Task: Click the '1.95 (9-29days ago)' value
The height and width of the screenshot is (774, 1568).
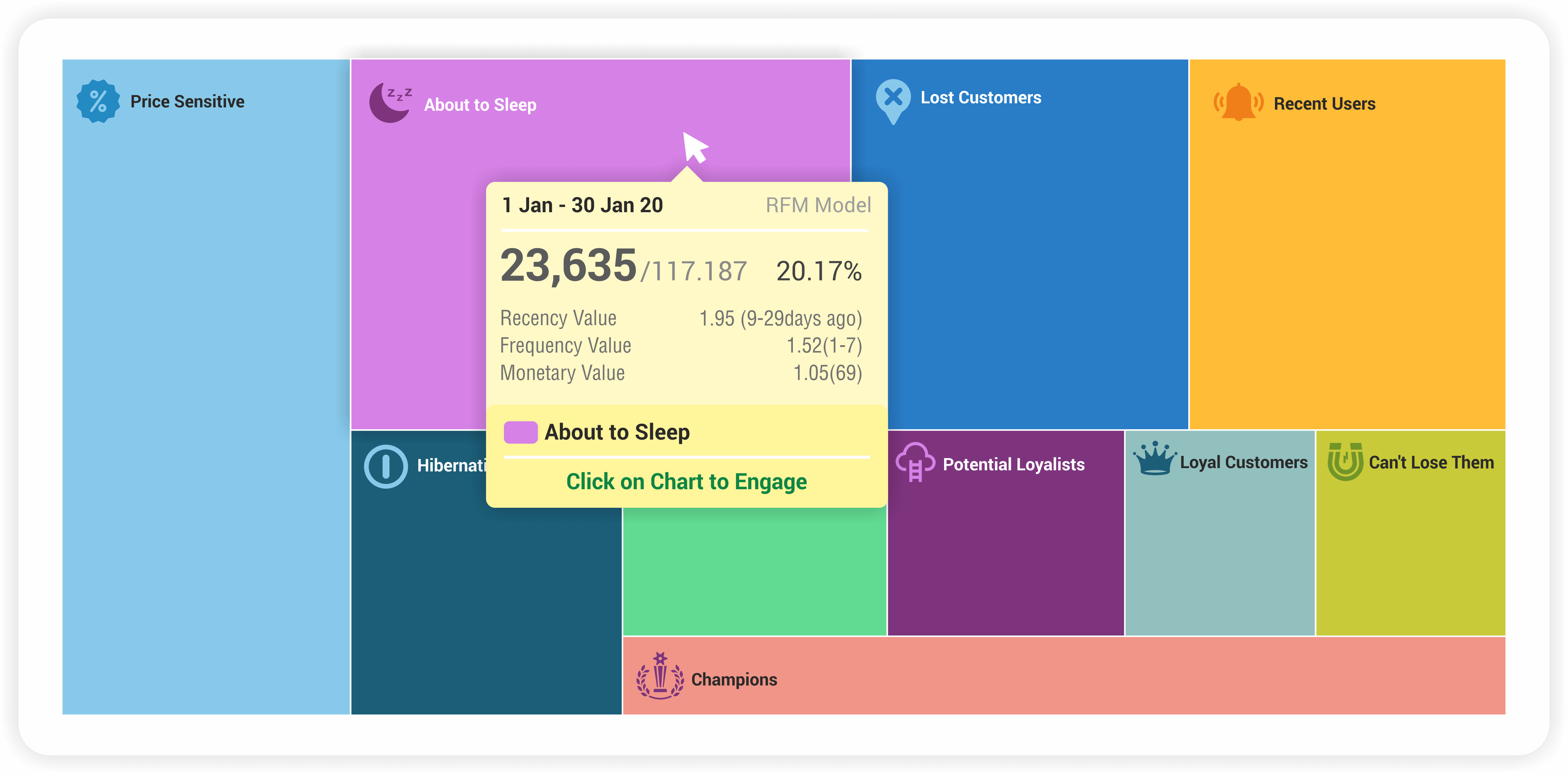Action: [780, 318]
